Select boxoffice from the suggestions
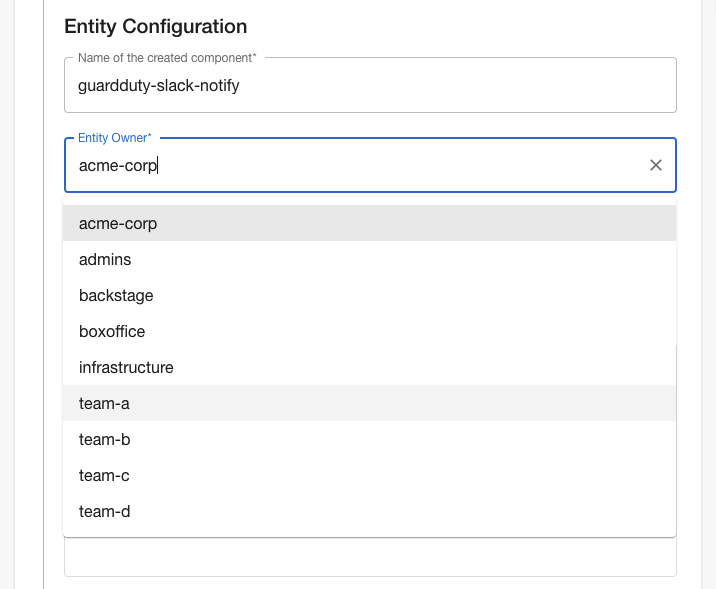Viewport: 716px width, 589px height. 112,332
